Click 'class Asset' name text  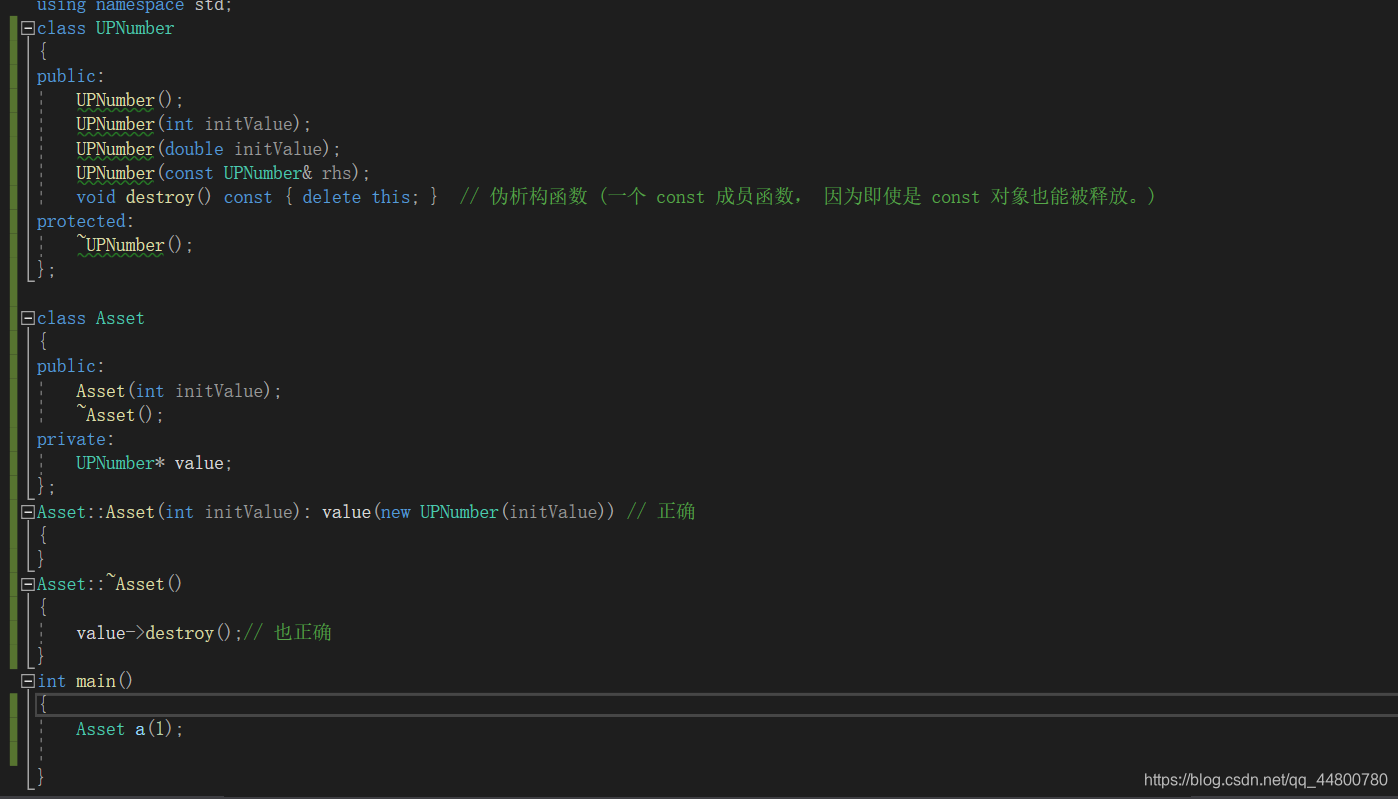tap(91, 318)
